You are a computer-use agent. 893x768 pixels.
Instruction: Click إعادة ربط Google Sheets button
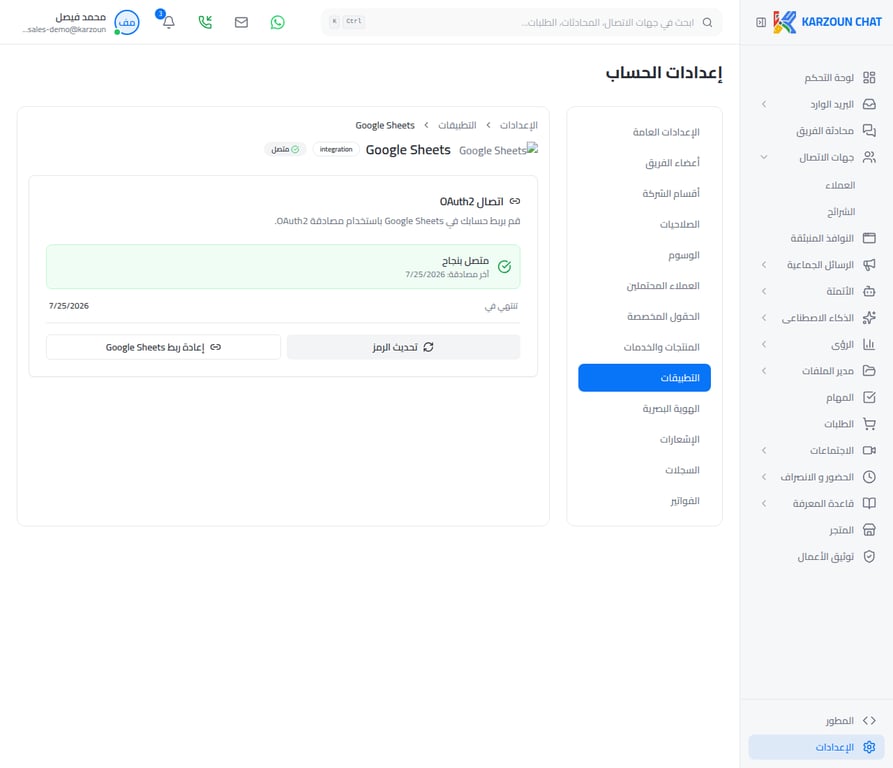pyautogui.click(x=163, y=347)
